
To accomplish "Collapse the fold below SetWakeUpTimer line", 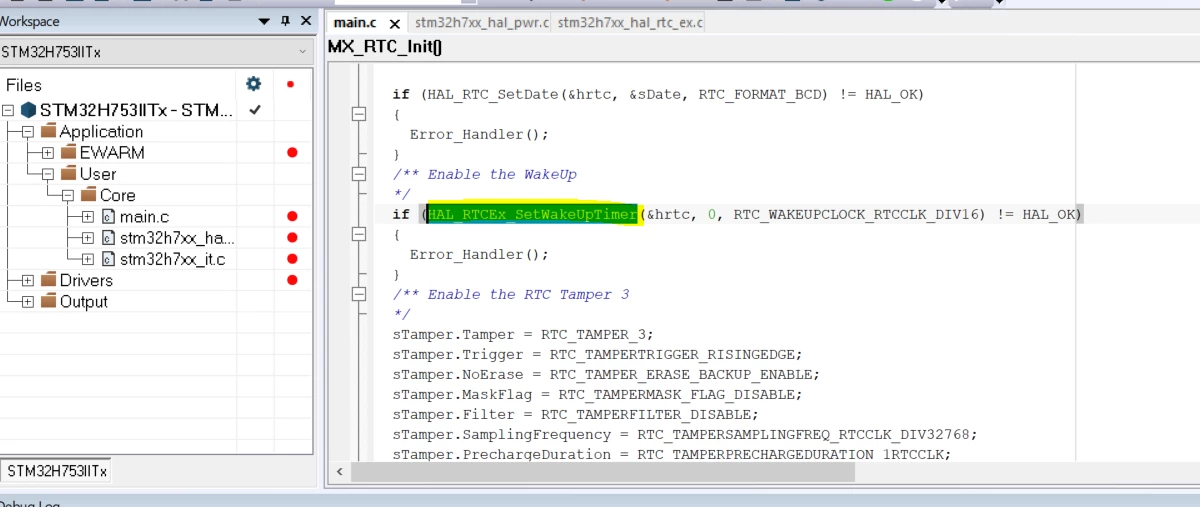I will click(x=359, y=234).
